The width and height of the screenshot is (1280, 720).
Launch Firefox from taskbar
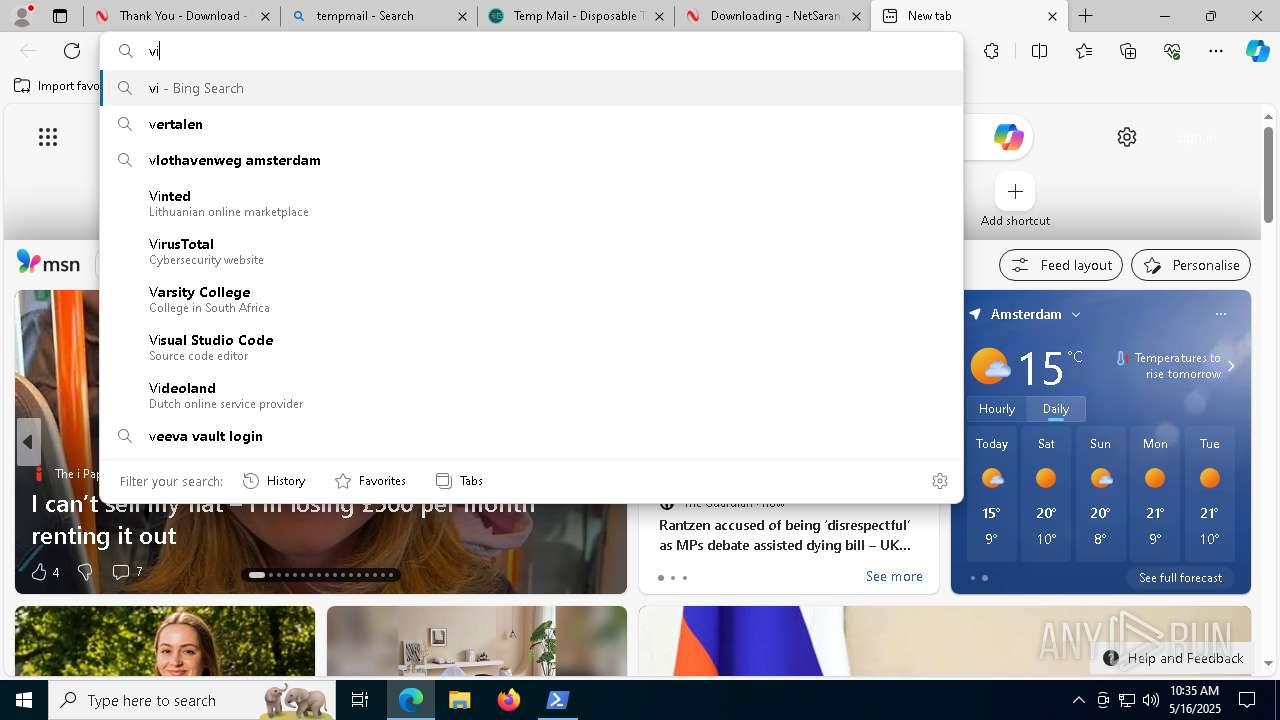[509, 700]
